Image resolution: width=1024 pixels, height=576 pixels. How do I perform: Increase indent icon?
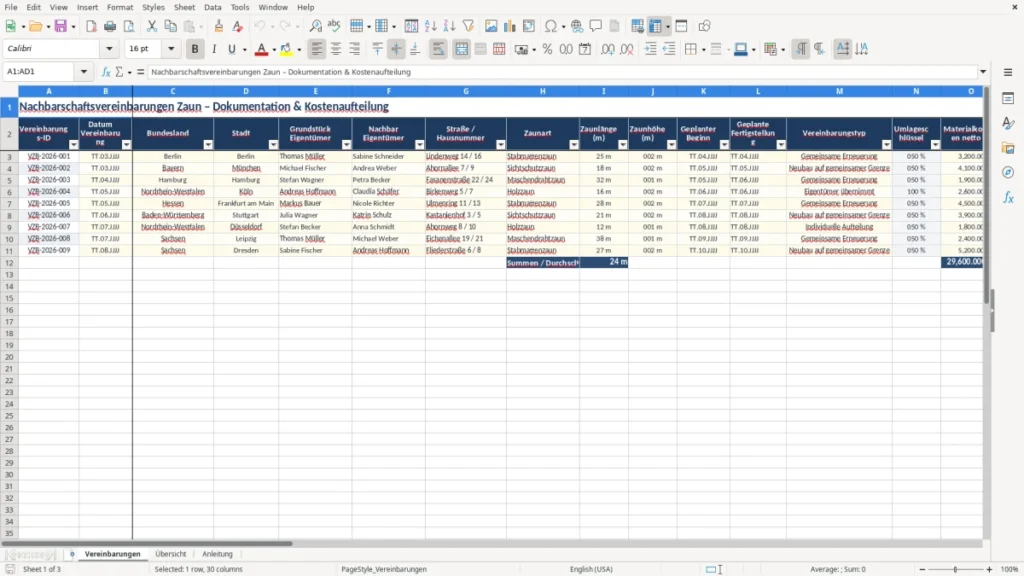pos(650,49)
